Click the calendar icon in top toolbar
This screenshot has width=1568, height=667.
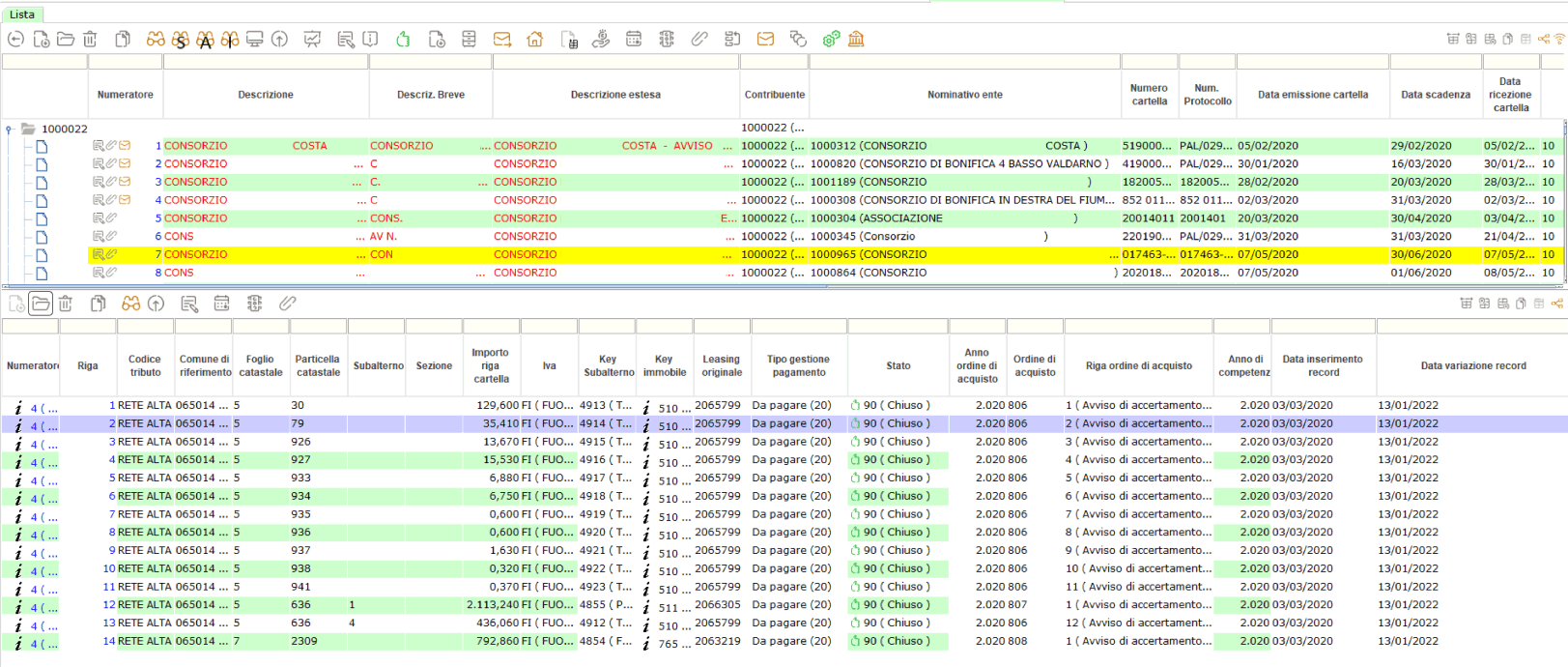click(634, 39)
